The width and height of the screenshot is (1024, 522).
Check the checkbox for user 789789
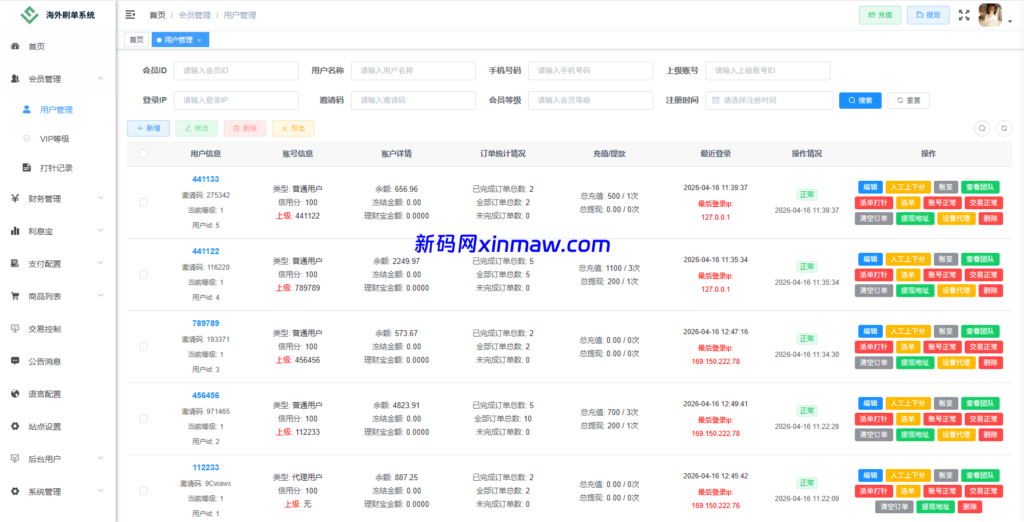pos(144,346)
